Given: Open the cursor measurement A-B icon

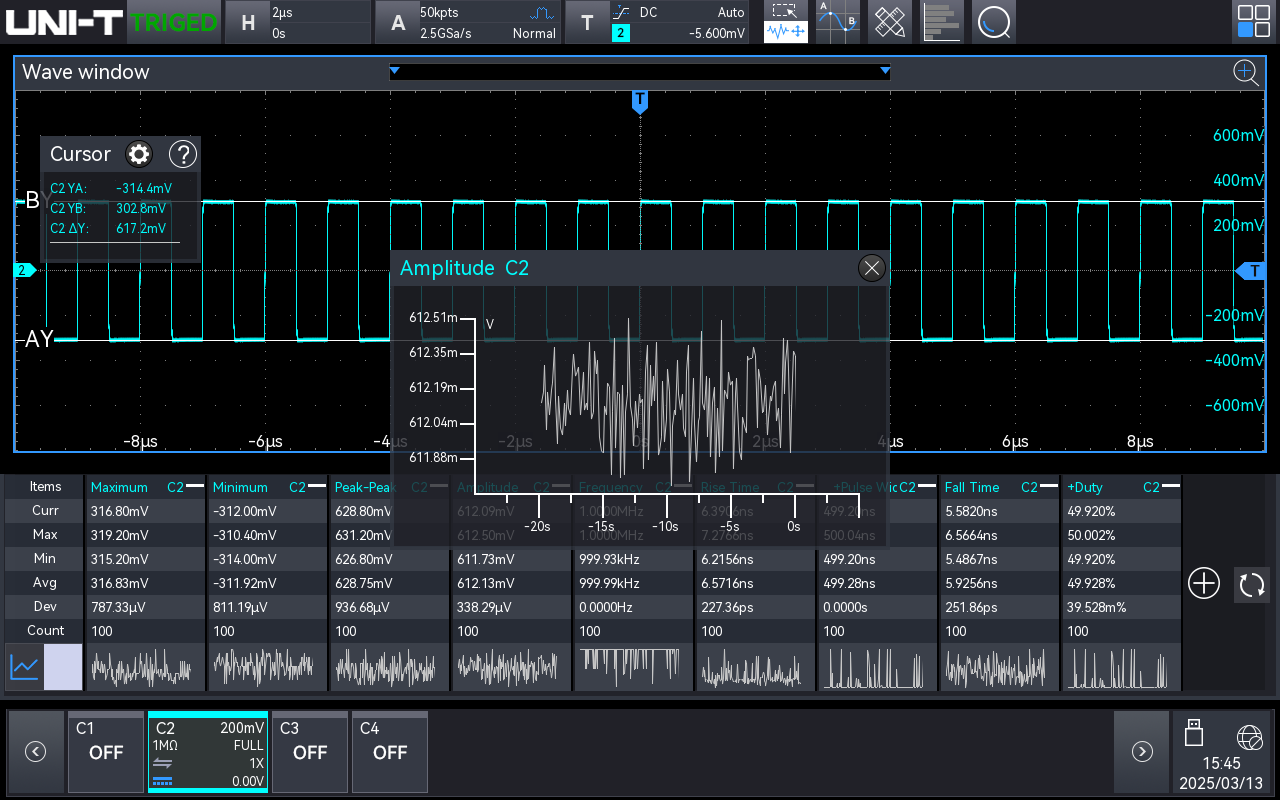Looking at the screenshot, I should click(837, 21).
